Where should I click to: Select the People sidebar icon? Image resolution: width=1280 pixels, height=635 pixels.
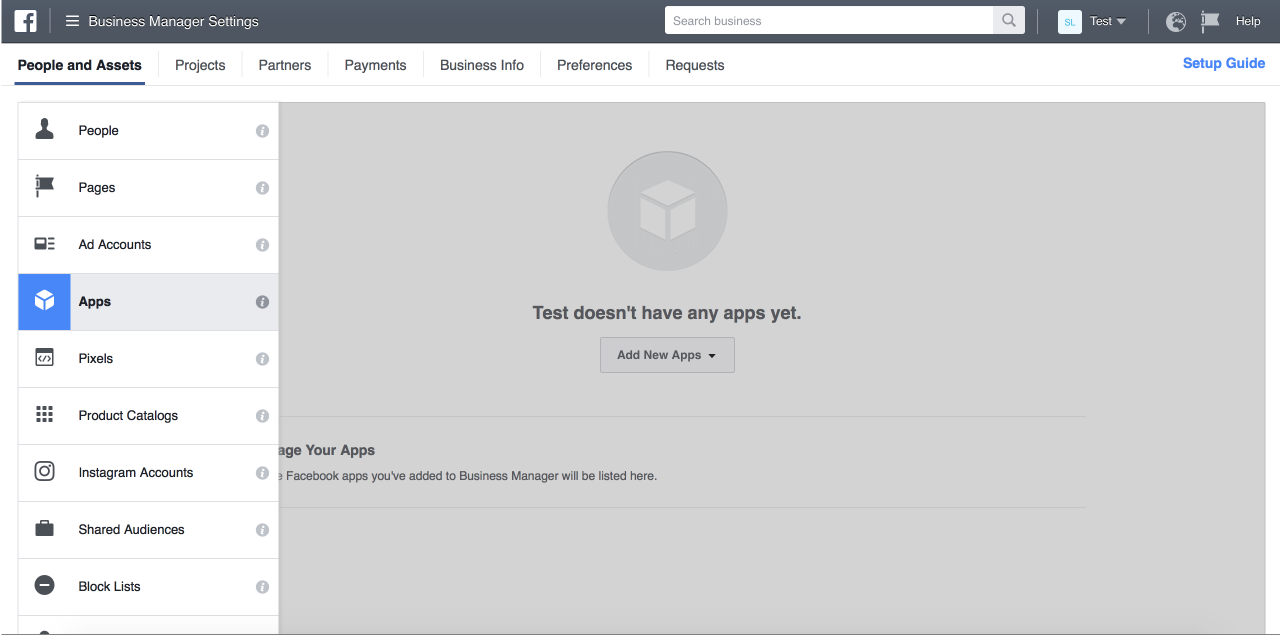coord(44,129)
